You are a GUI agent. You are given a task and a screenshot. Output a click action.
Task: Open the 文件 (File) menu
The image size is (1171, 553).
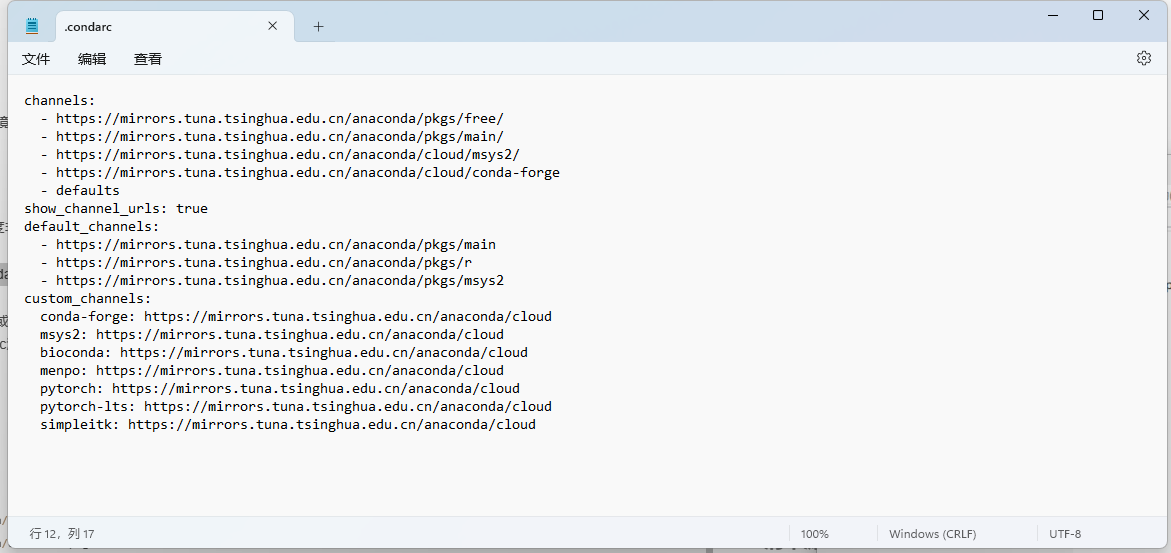pyautogui.click(x=36, y=59)
